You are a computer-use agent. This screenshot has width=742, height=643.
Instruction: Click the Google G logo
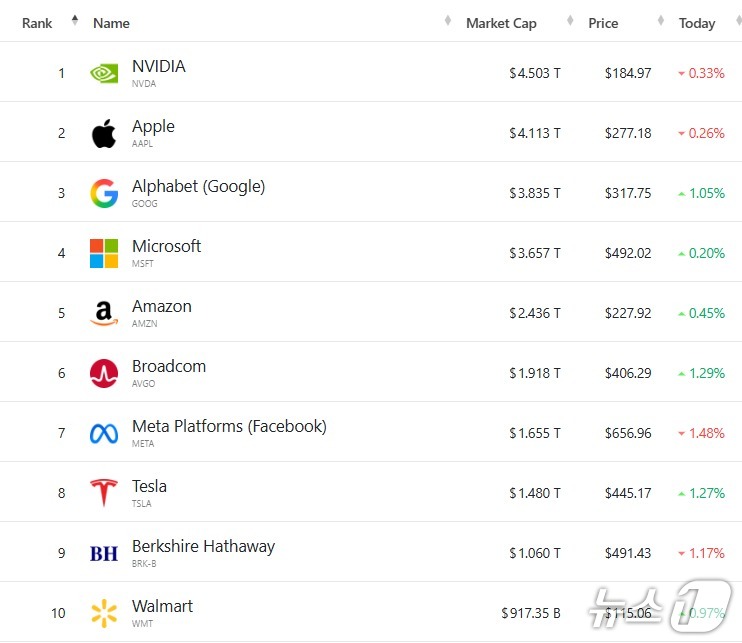[x=104, y=193]
